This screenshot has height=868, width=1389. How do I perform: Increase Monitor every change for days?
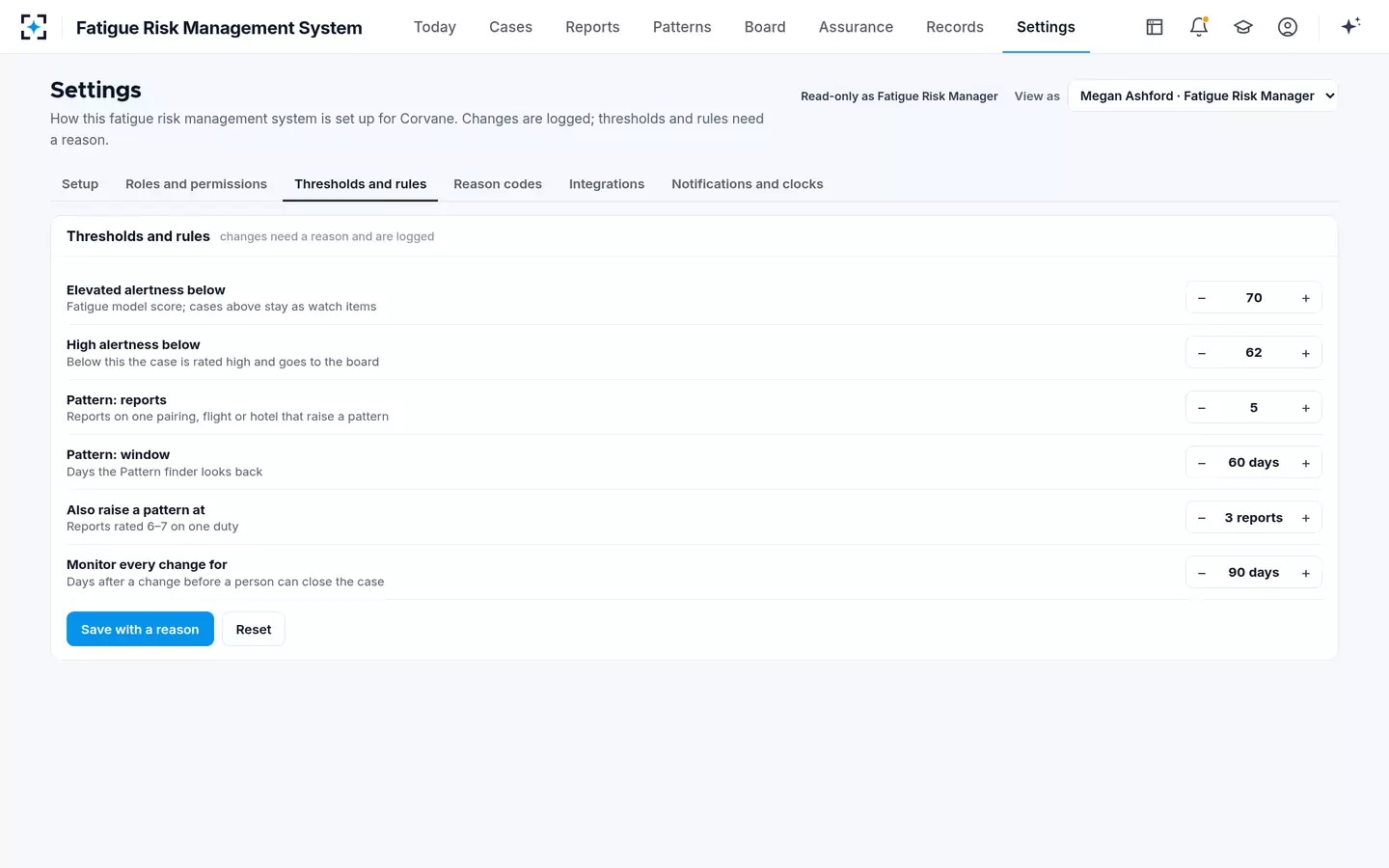pyautogui.click(x=1306, y=573)
